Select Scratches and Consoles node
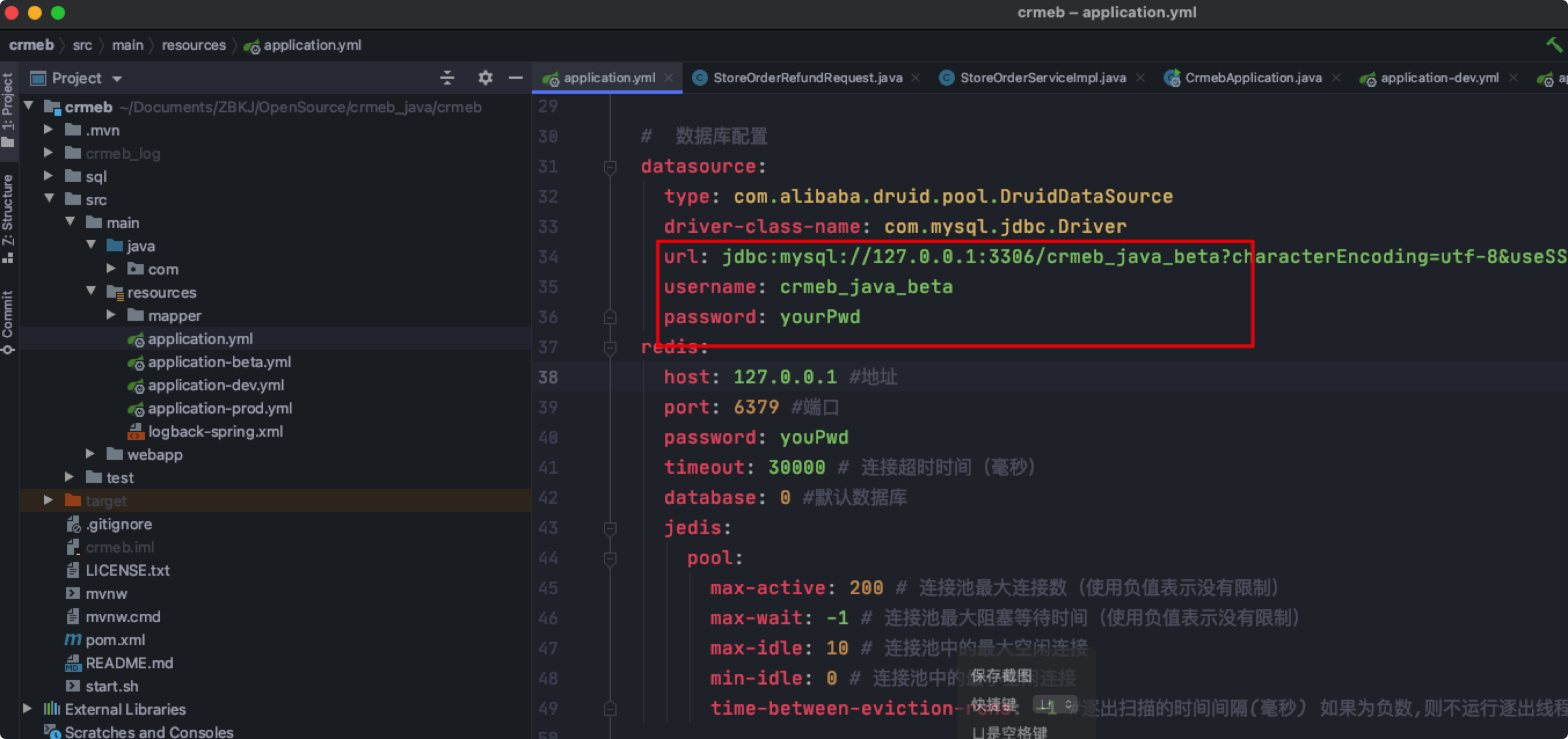The height and width of the screenshot is (739, 1568). (x=148, y=731)
